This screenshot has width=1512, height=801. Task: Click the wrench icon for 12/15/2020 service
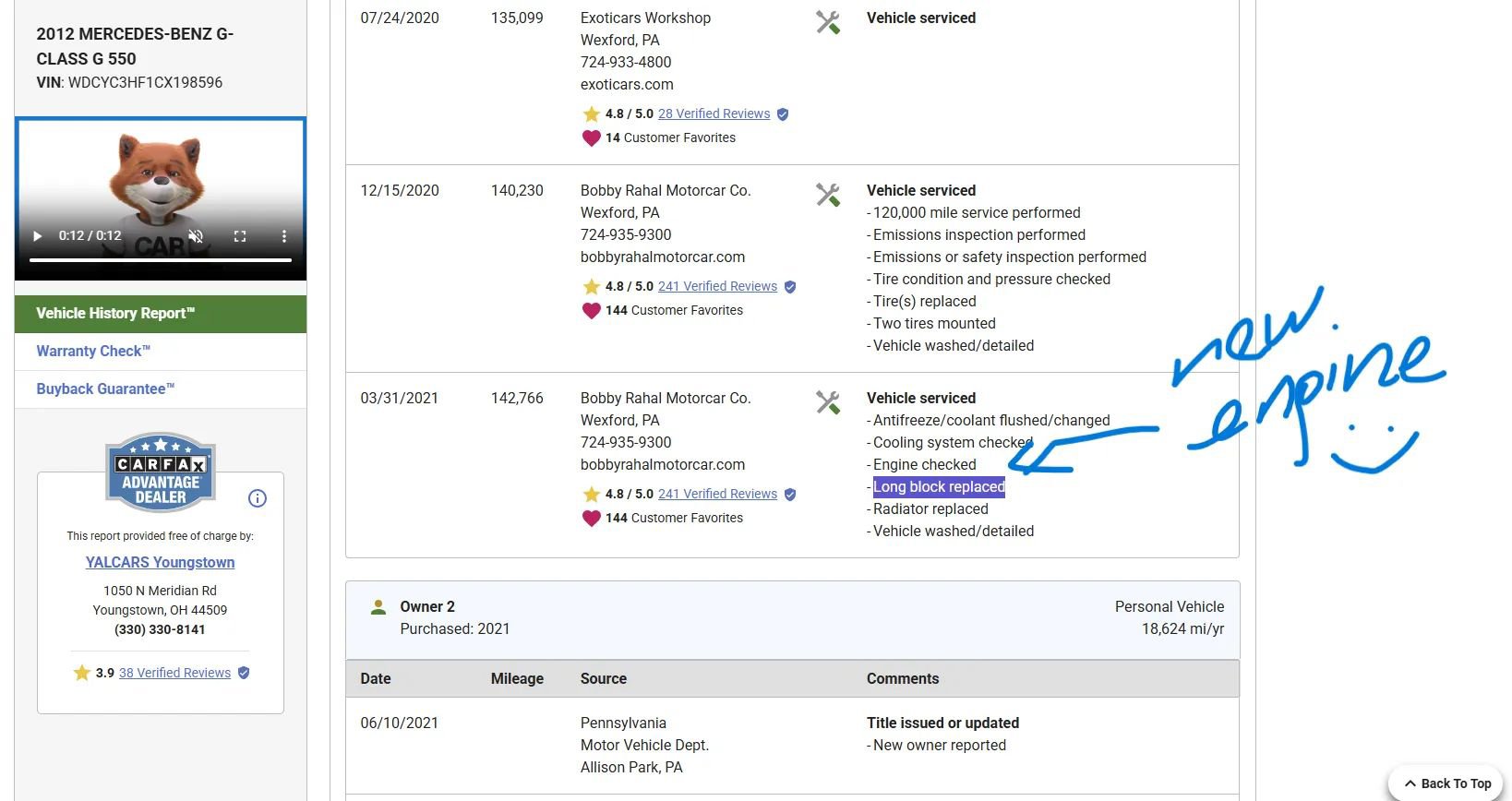[x=828, y=195]
